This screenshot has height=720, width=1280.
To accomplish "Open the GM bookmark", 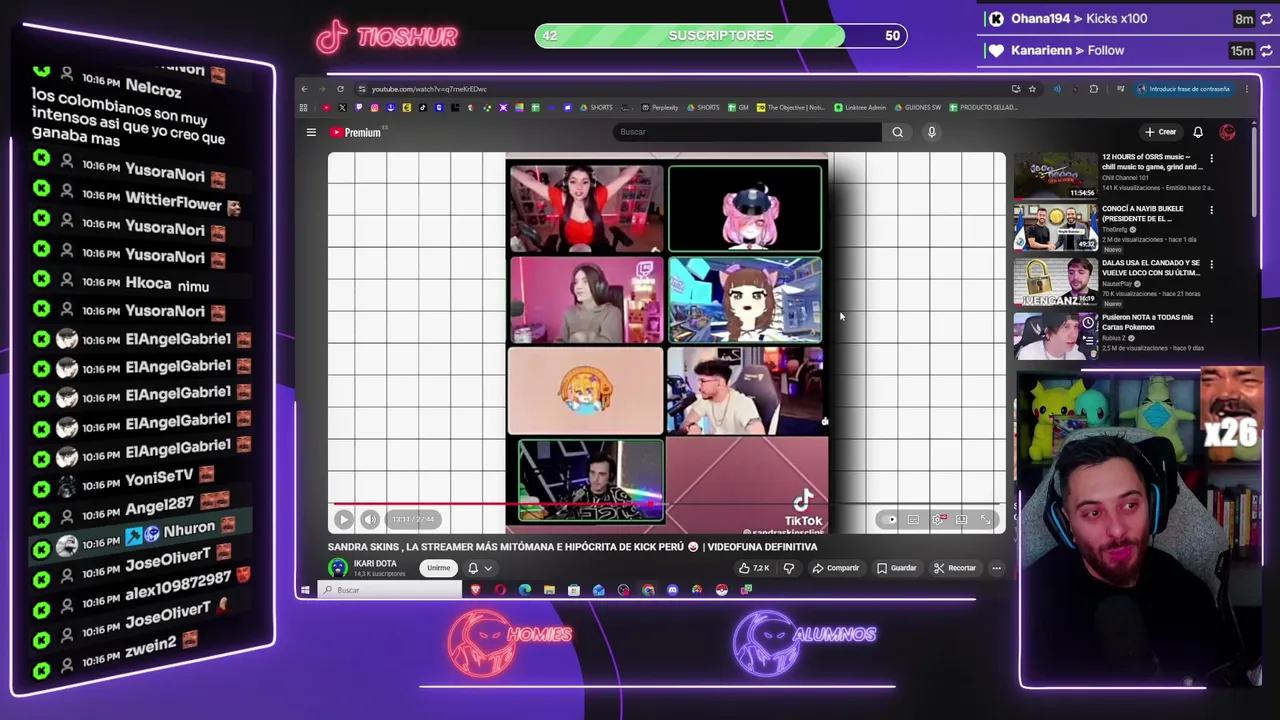I will tap(738, 107).
